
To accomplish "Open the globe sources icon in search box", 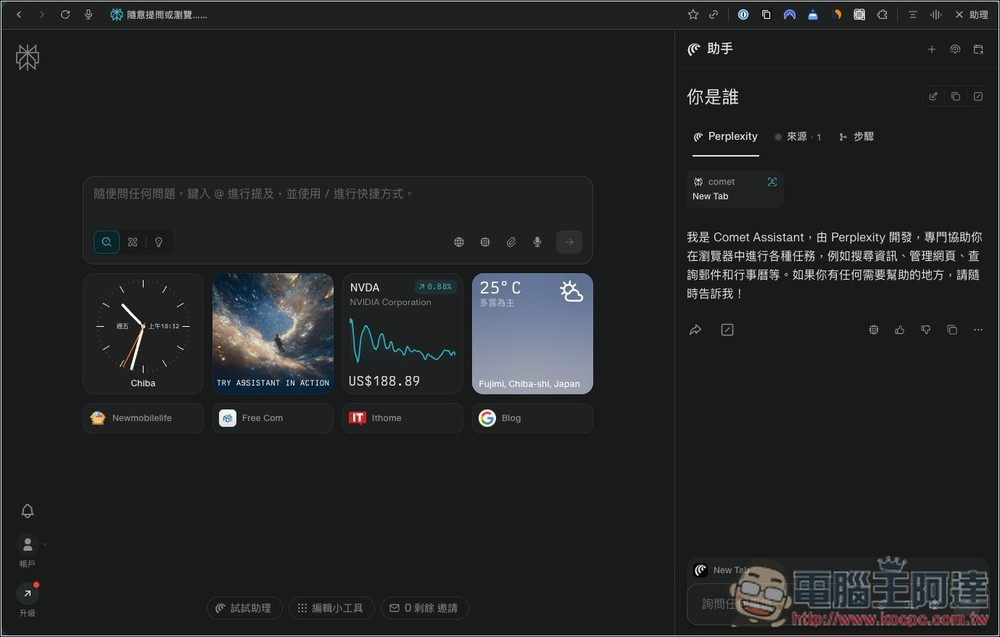I will tap(459, 242).
